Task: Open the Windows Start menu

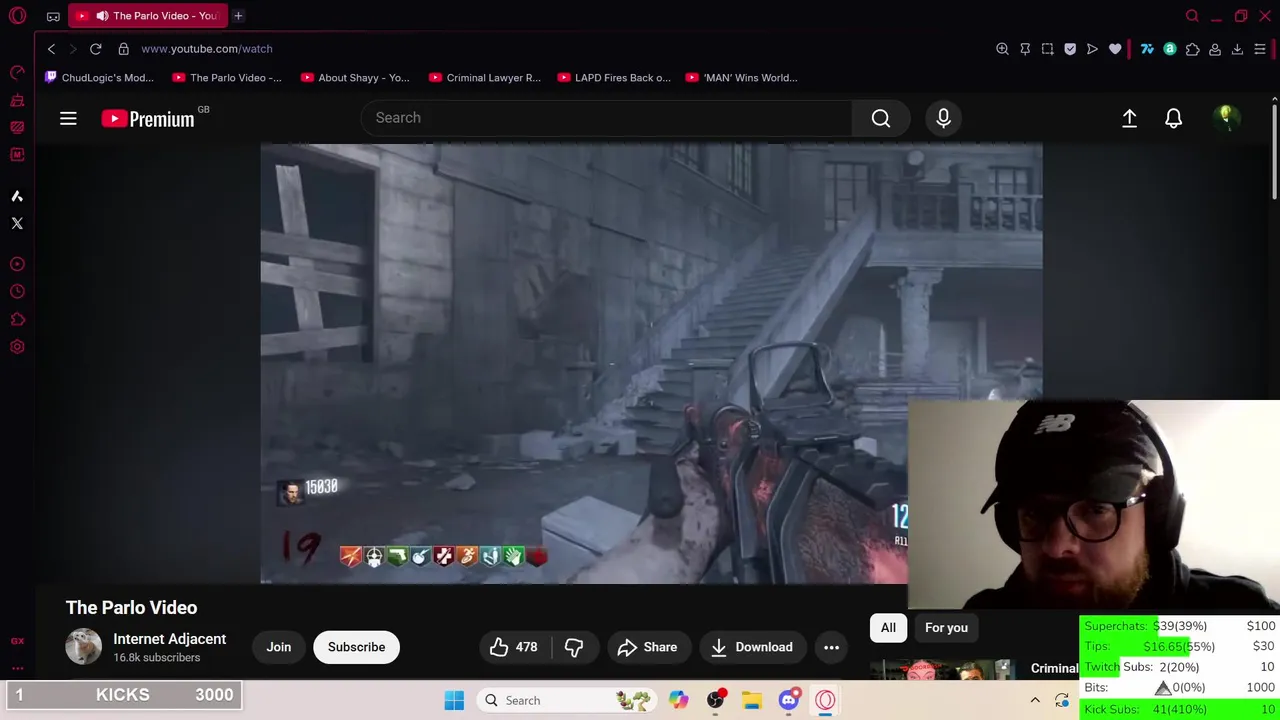Action: tap(454, 700)
